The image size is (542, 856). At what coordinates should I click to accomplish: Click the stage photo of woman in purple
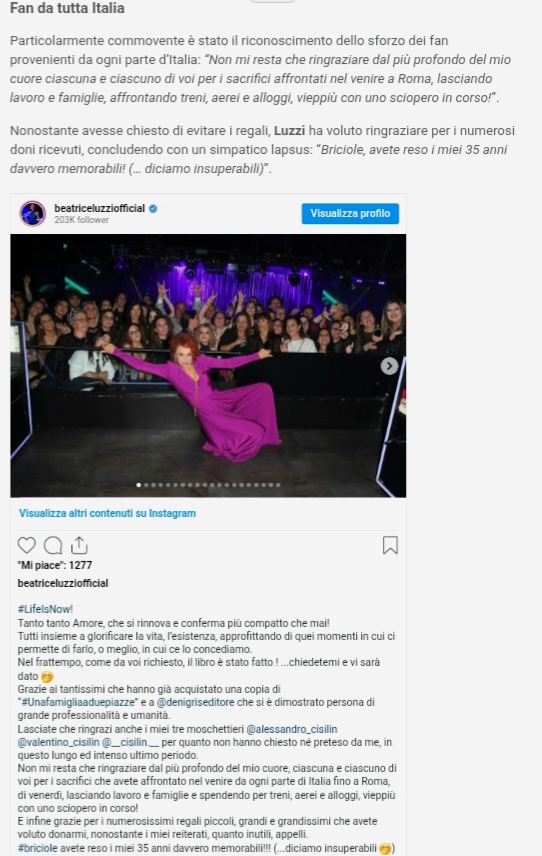pos(208,366)
